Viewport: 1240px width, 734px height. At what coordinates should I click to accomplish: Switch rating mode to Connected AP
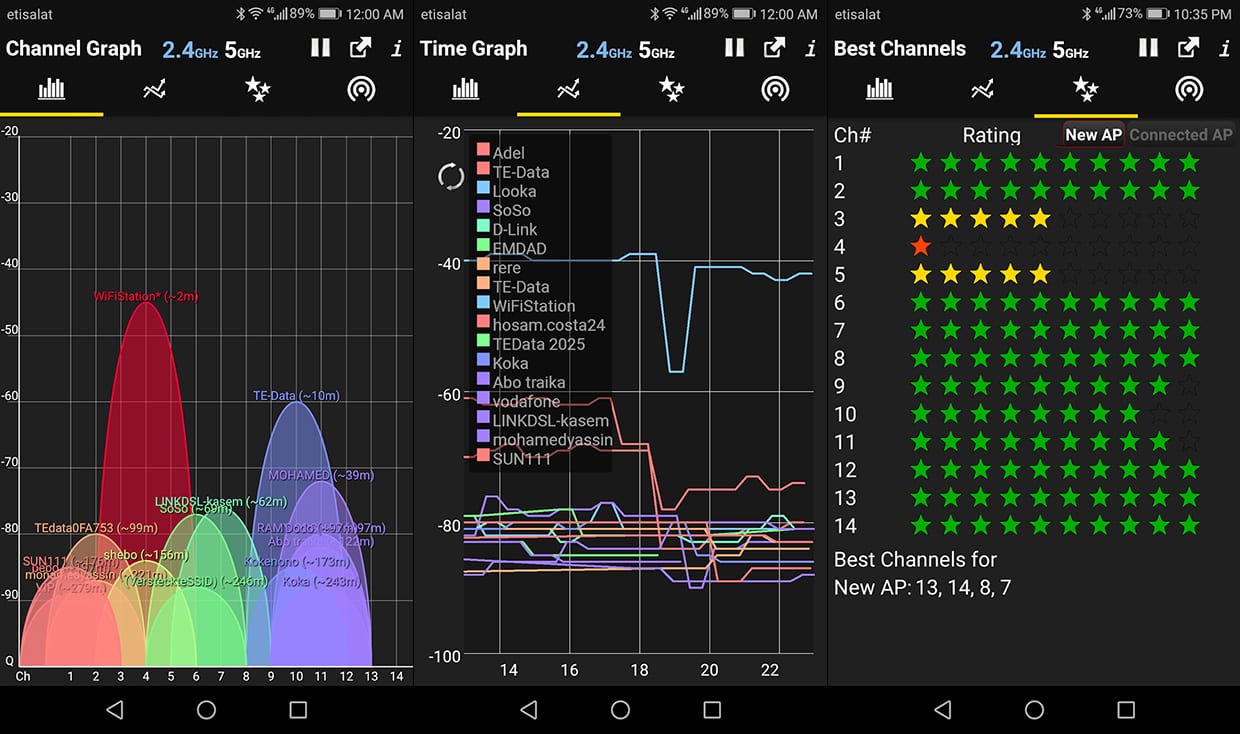tap(1181, 135)
